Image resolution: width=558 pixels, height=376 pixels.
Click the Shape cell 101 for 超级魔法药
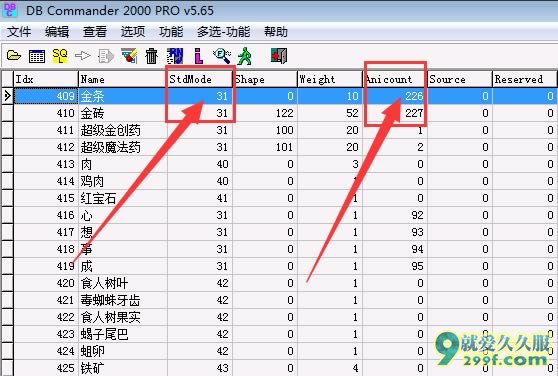265,147
